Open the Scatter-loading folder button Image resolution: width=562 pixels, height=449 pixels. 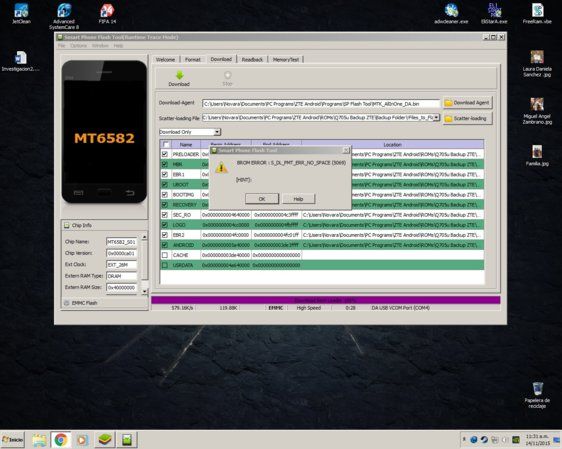point(468,118)
